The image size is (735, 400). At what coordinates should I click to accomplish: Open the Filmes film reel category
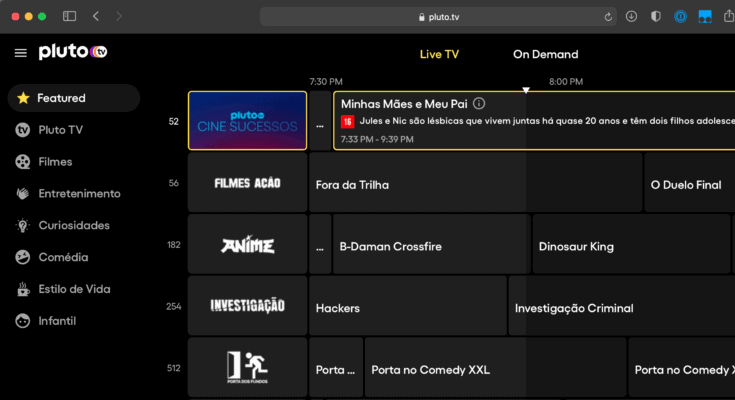coord(44,162)
